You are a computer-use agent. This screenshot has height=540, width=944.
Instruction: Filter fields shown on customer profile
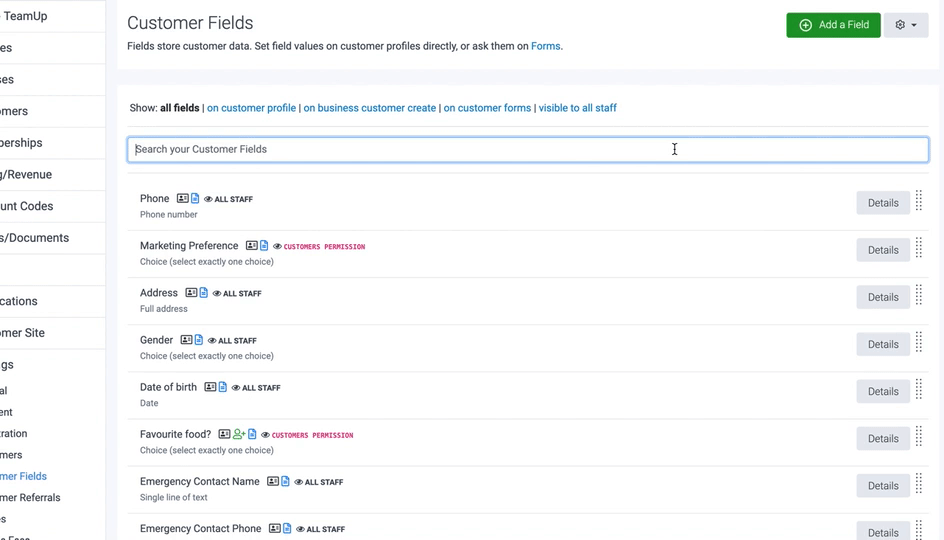[251, 108]
